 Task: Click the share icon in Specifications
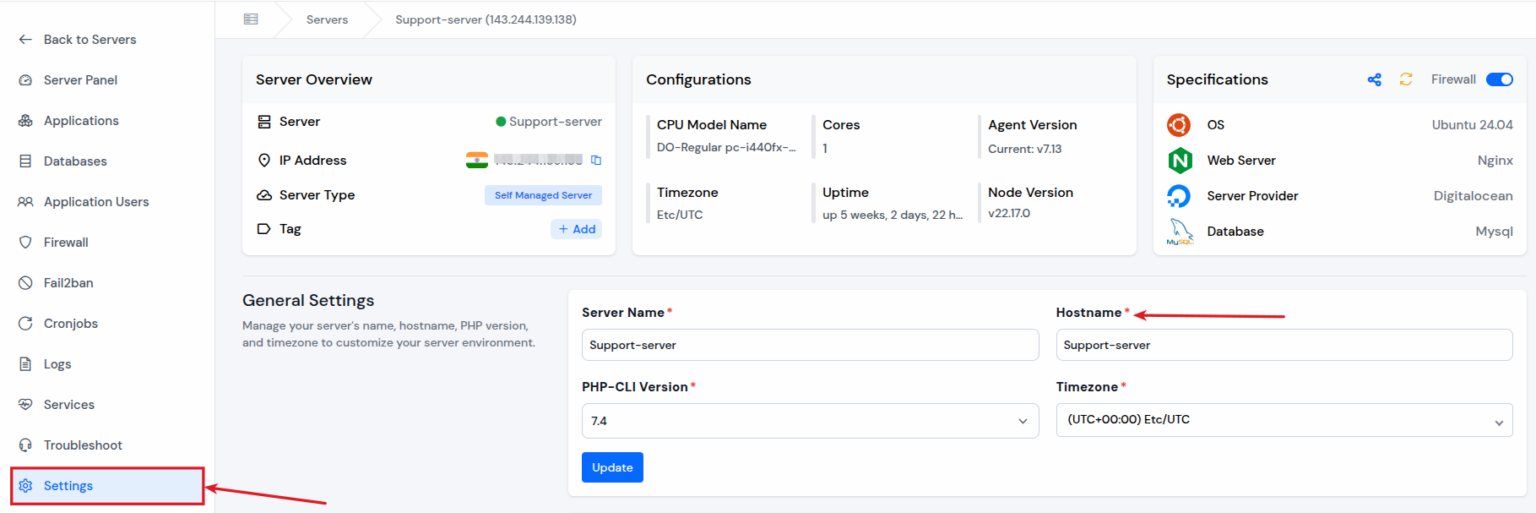click(1374, 80)
